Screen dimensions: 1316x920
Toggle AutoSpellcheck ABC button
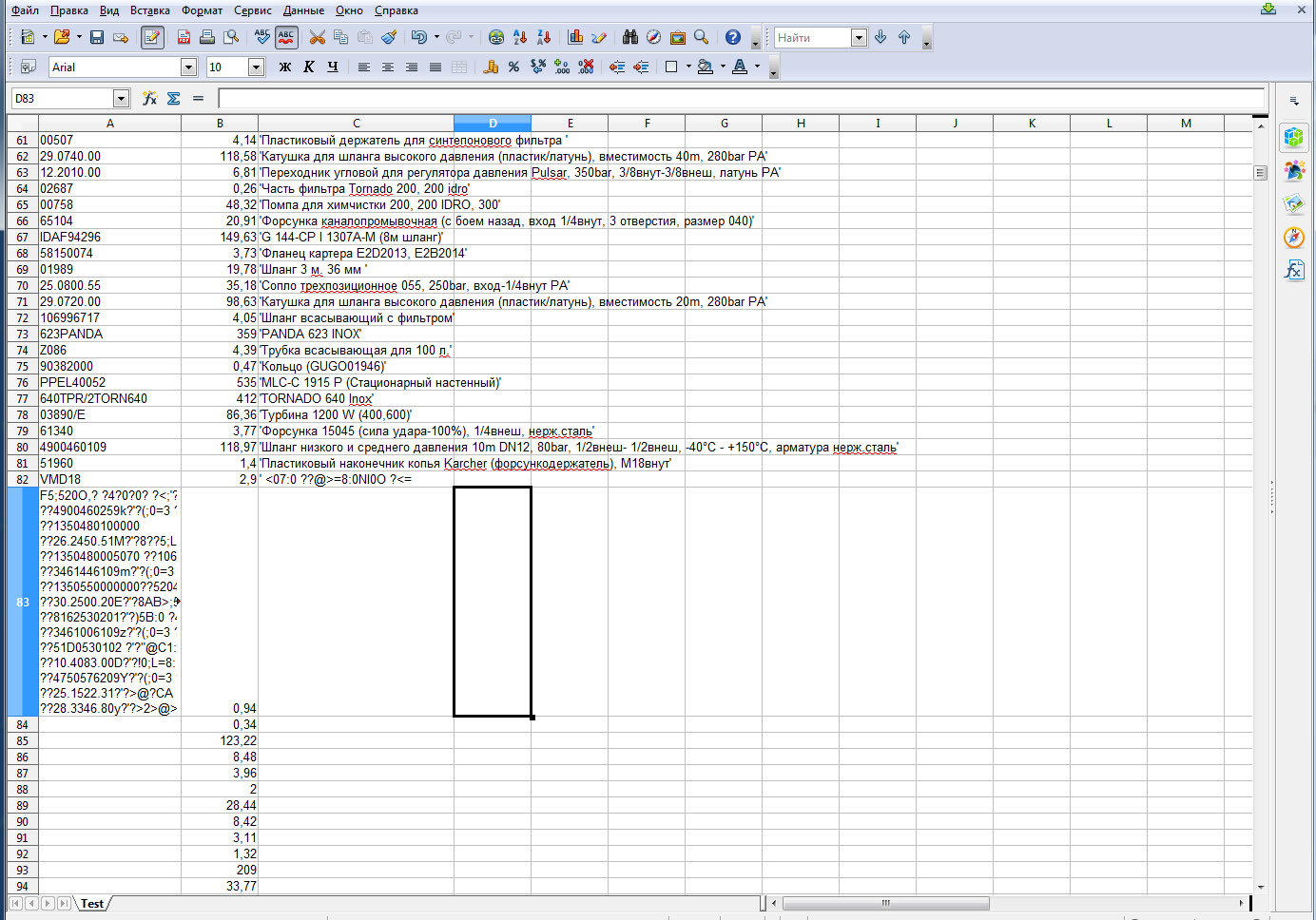click(286, 37)
